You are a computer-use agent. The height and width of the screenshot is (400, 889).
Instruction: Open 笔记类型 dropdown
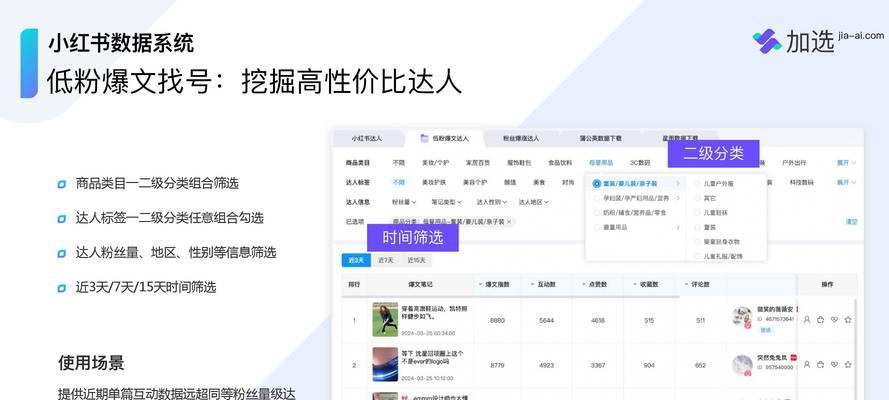coord(446,202)
